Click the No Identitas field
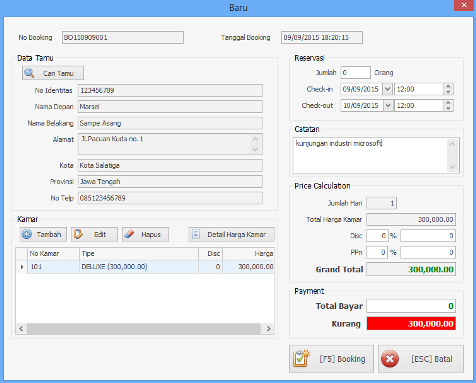 click(170, 90)
